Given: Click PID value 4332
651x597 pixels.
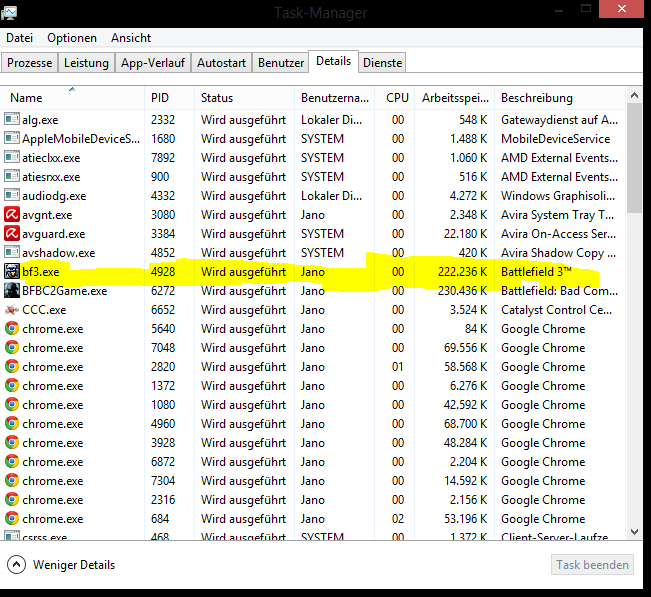Looking at the screenshot, I should coord(163,196).
